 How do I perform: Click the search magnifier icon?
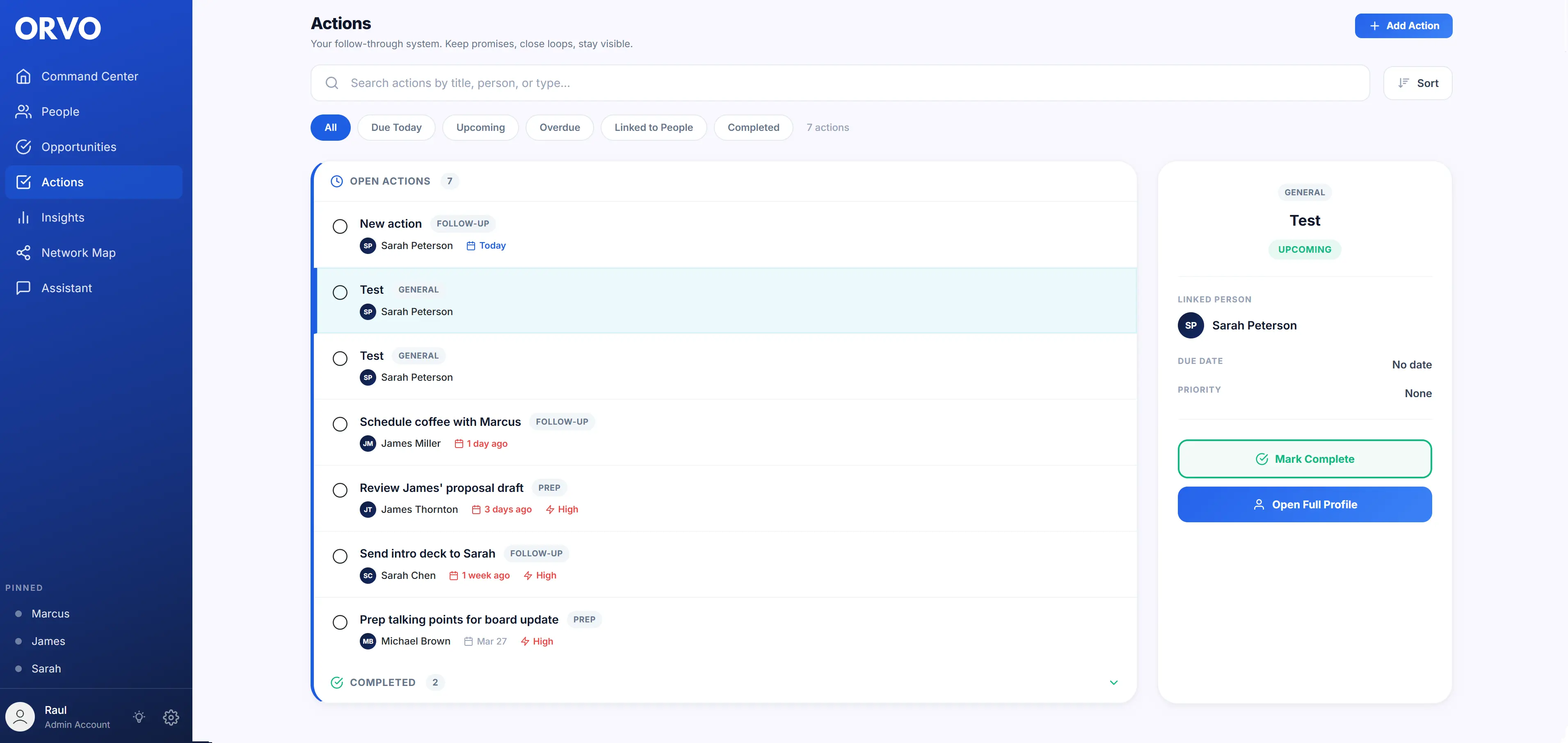(x=332, y=83)
